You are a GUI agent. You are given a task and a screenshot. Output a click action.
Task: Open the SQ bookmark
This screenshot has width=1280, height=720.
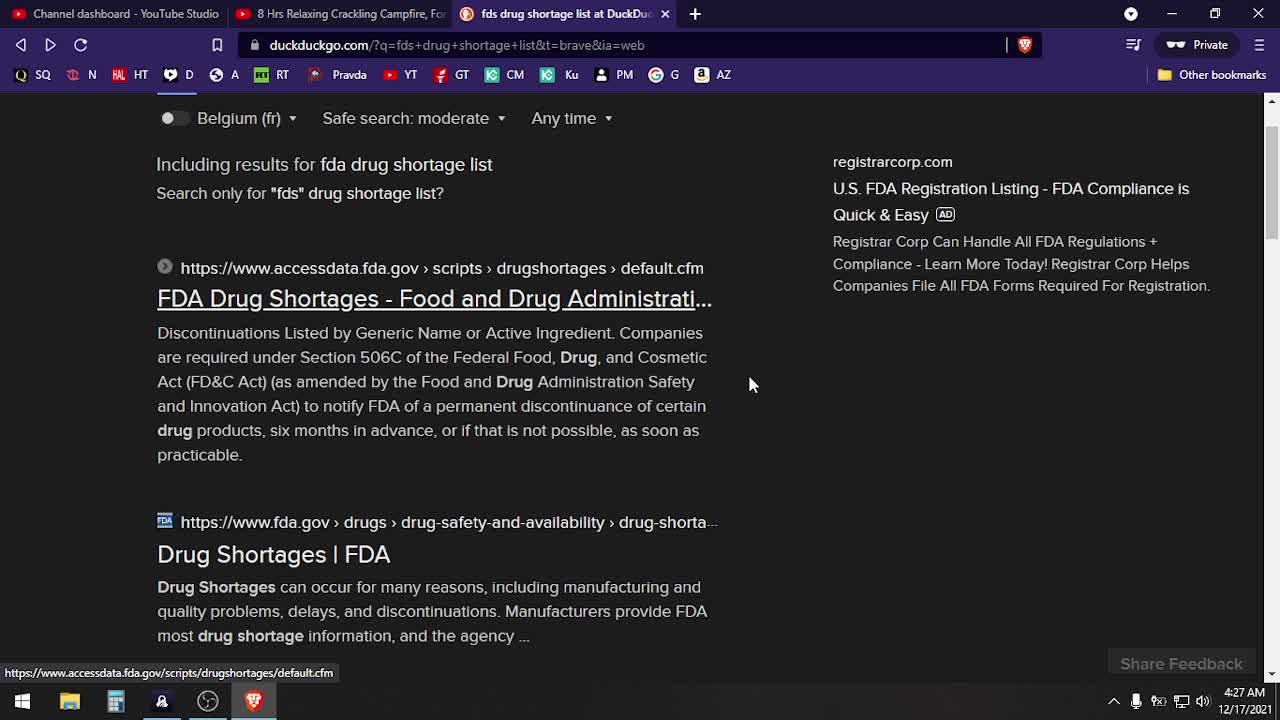point(32,75)
